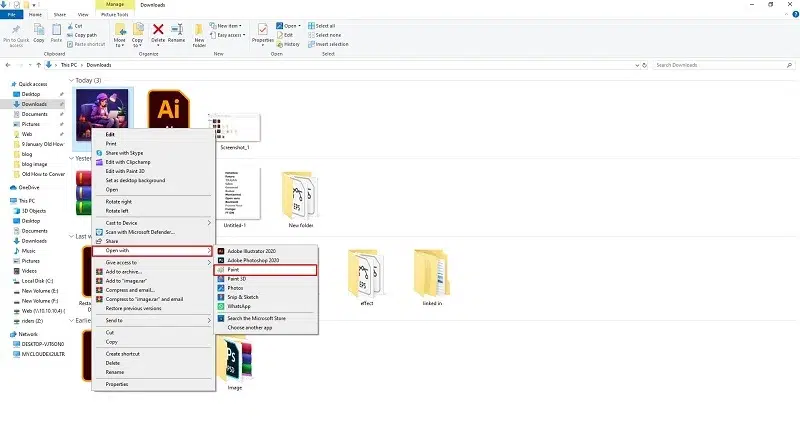
Task: Switch to the Share ribbon tab
Action: click(x=60, y=15)
